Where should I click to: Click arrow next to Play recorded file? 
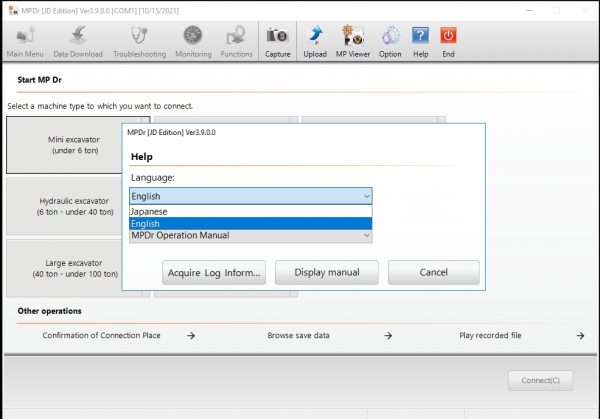tap(580, 336)
